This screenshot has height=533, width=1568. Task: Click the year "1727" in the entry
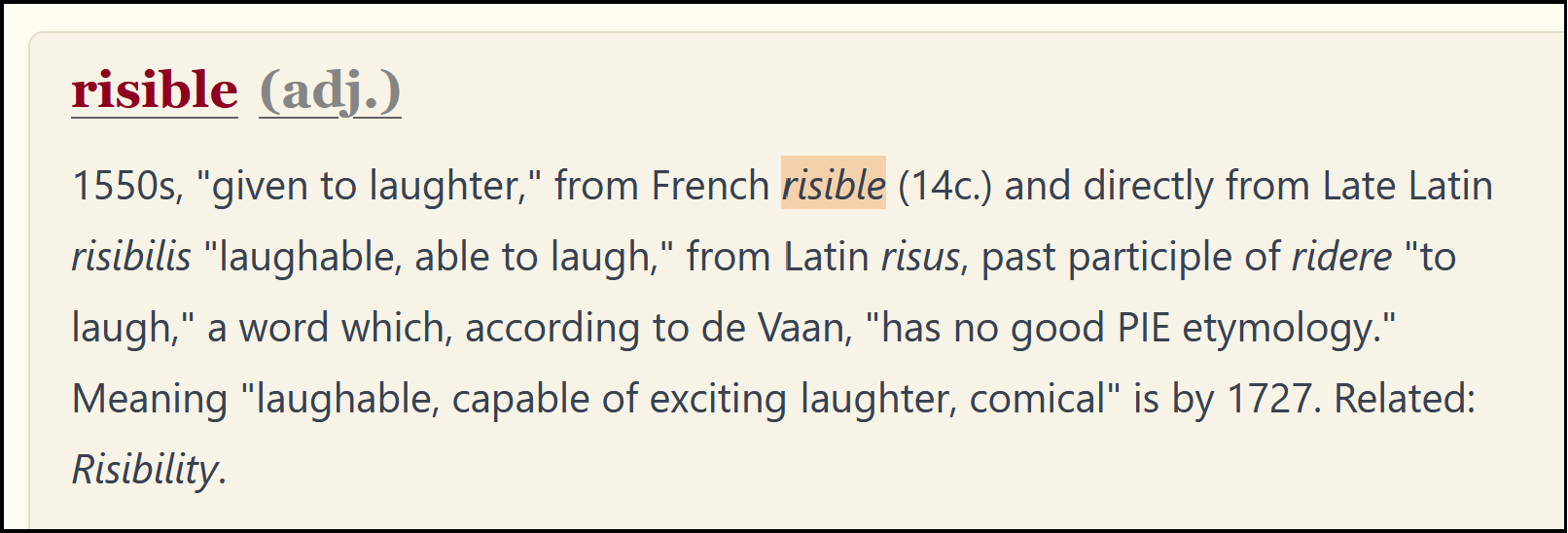point(1273,399)
